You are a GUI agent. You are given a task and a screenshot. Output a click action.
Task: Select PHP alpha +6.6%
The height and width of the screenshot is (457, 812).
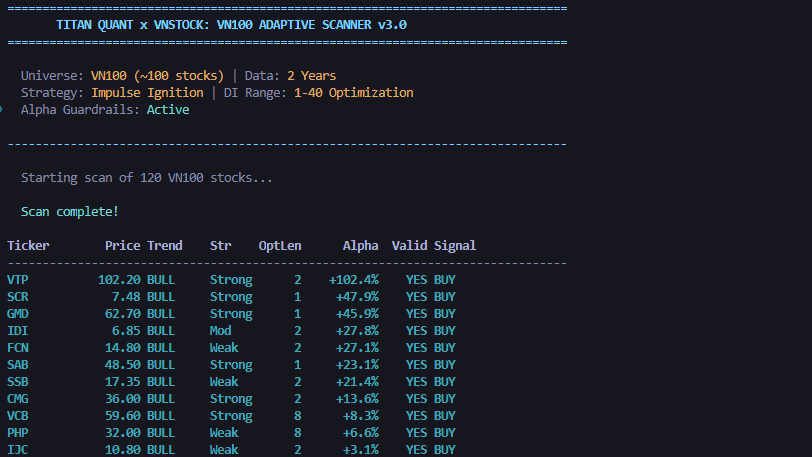click(x=361, y=433)
